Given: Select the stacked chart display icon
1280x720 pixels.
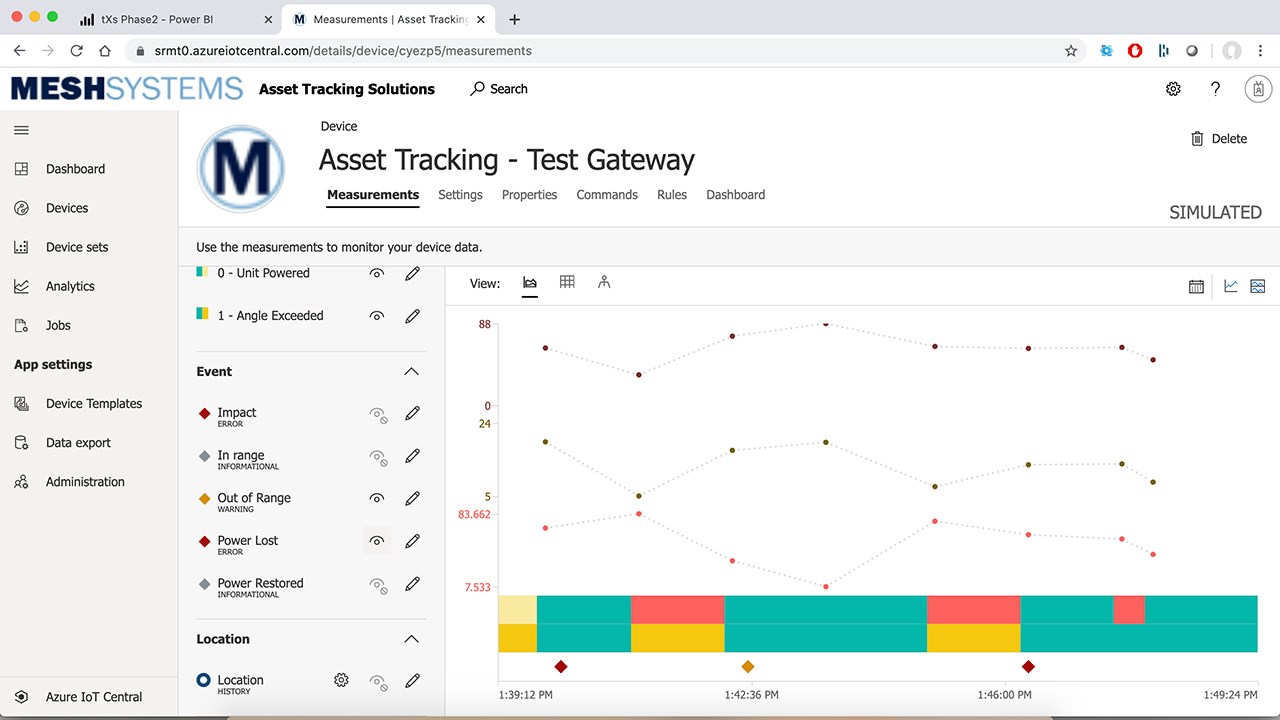Looking at the screenshot, I should (x=1258, y=286).
